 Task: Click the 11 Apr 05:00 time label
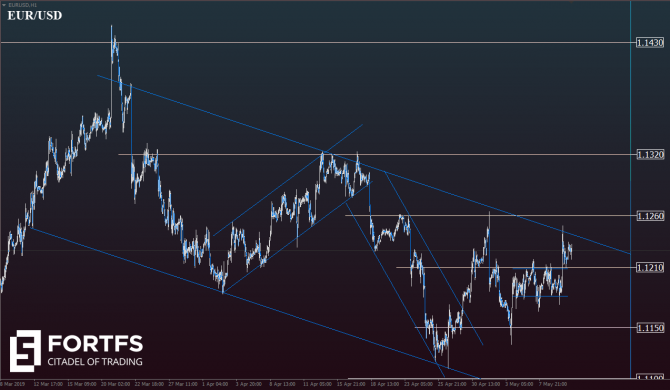pos(317,384)
